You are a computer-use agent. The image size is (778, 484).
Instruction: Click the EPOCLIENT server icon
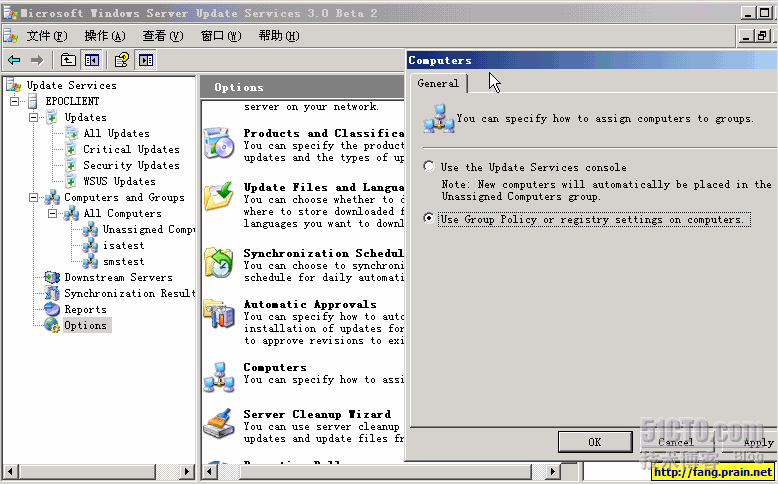coord(33,101)
